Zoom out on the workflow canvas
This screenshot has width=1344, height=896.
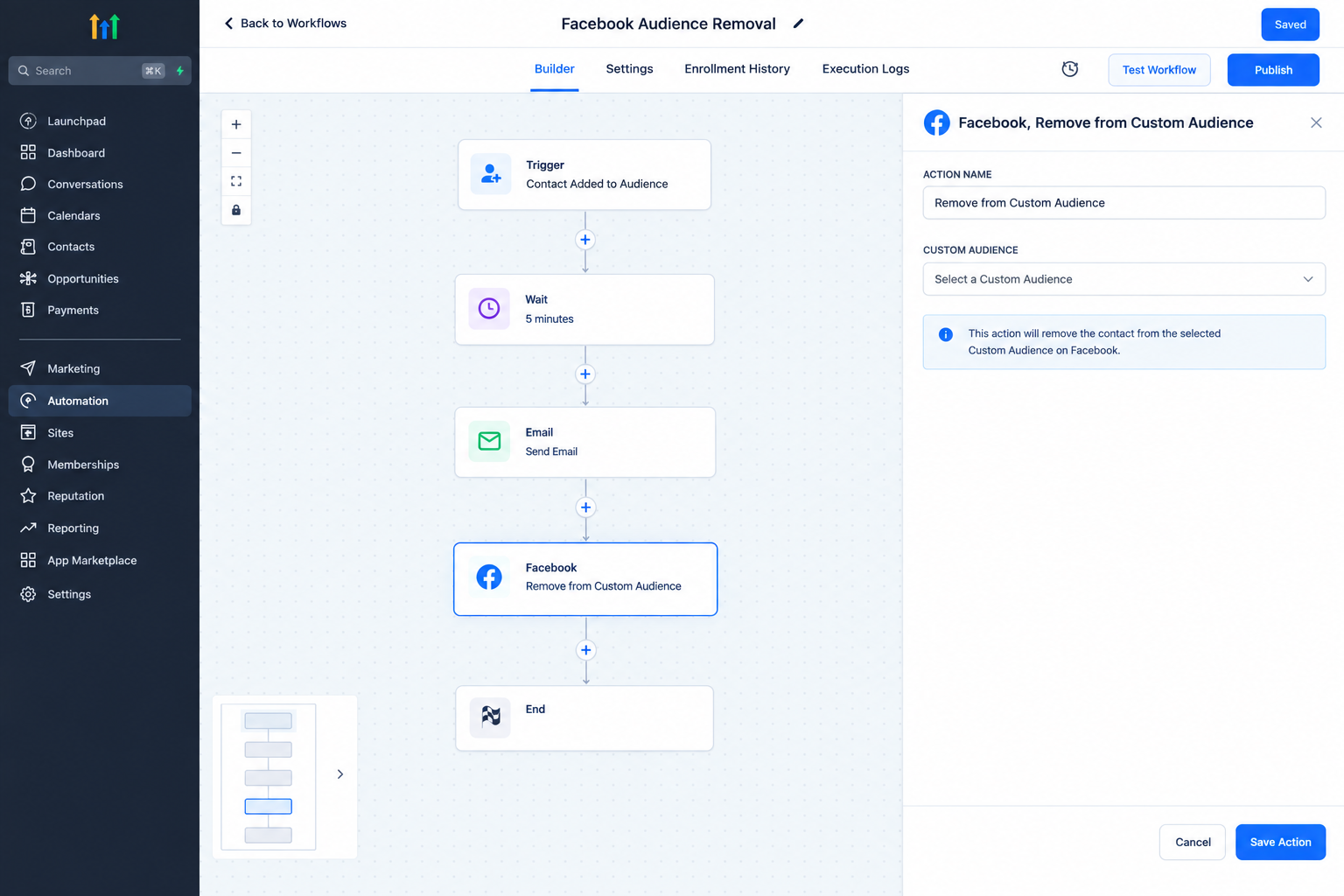236,153
